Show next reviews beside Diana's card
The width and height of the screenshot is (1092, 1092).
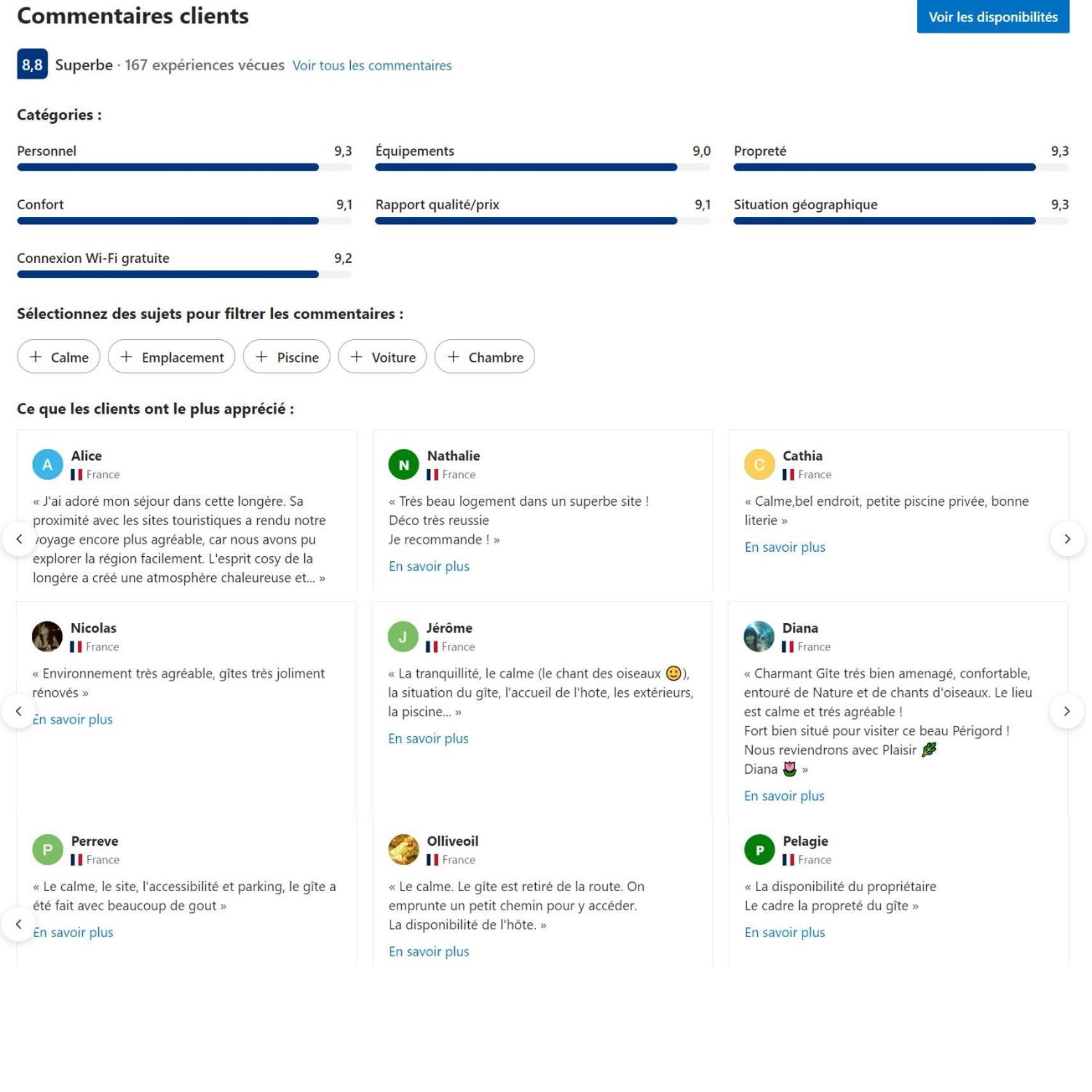point(1067,711)
